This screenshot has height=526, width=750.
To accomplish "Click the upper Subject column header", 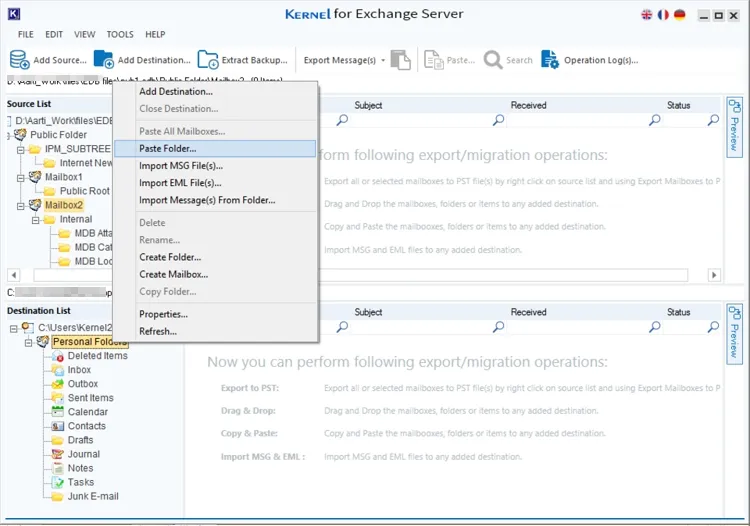I will click(368, 105).
